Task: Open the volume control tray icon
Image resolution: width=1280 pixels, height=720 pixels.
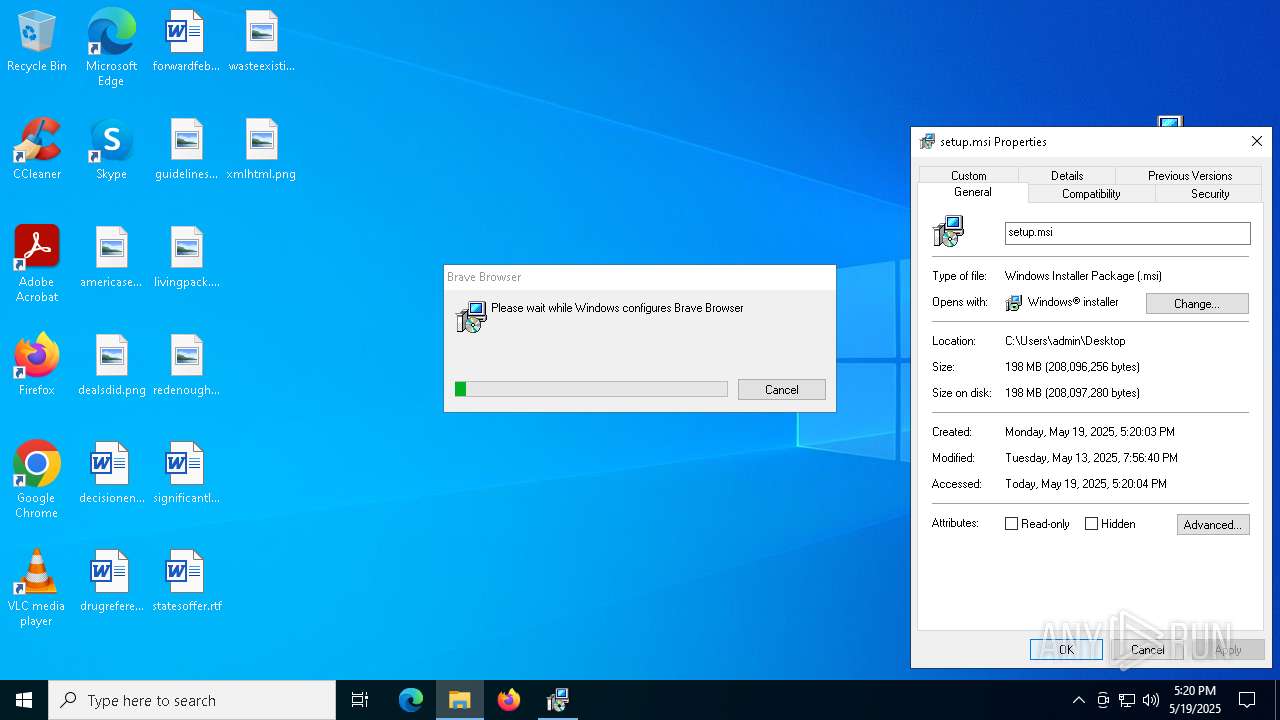Action: click(x=1151, y=700)
